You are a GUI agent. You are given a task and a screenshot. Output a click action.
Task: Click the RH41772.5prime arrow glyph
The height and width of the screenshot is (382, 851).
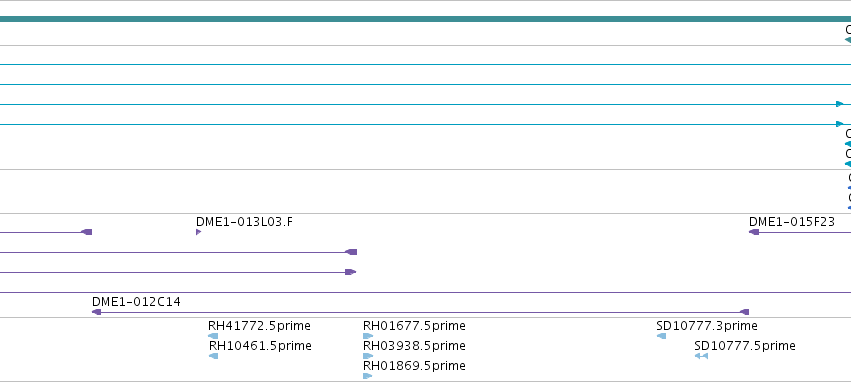click(x=213, y=336)
